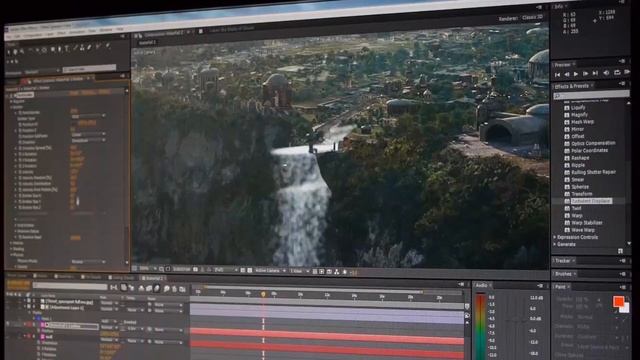Switch to the Audio panel tab
The width and height of the screenshot is (640, 360).
482,285
